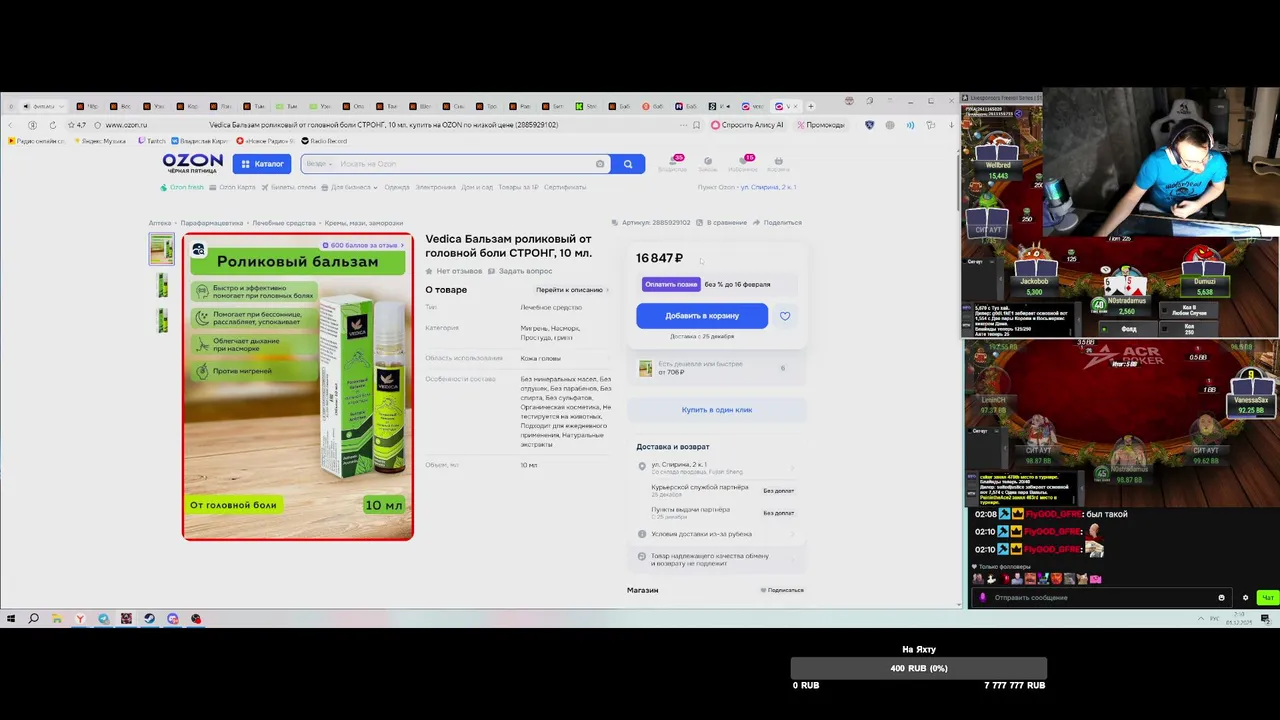The height and width of the screenshot is (720, 1280).
Task: Open the profile icon with badge 35
Action: pos(673,163)
